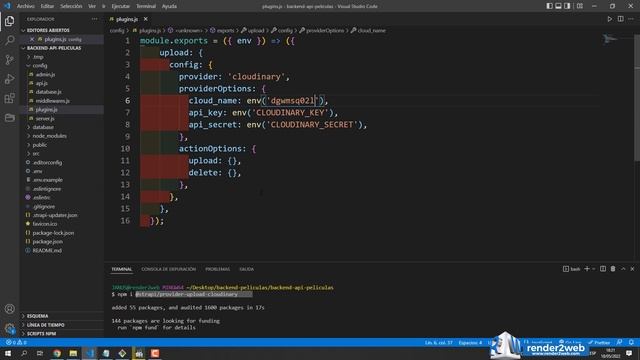Open the Source Control view
The height and width of the screenshot is (360, 640).
point(9,60)
